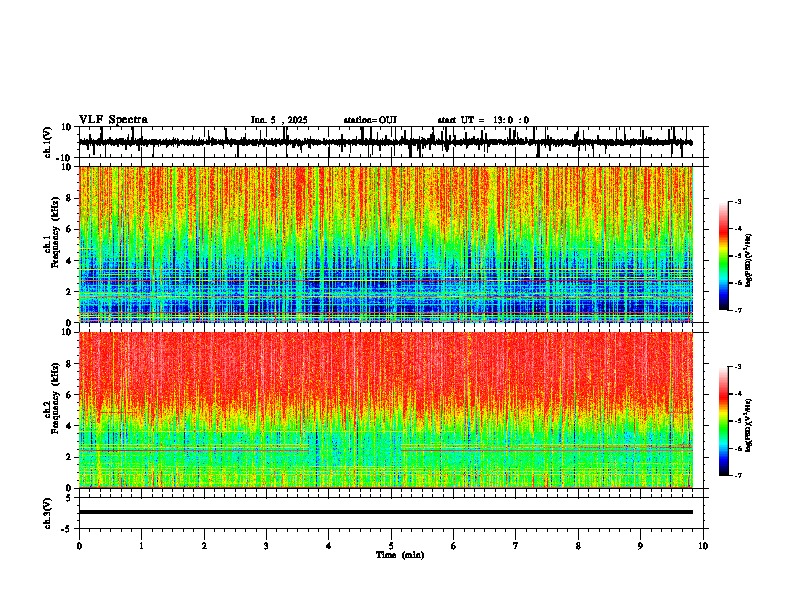Click the ch.1 spectrogram color scale bar
This screenshot has height=612, width=792.
[x=724, y=256]
